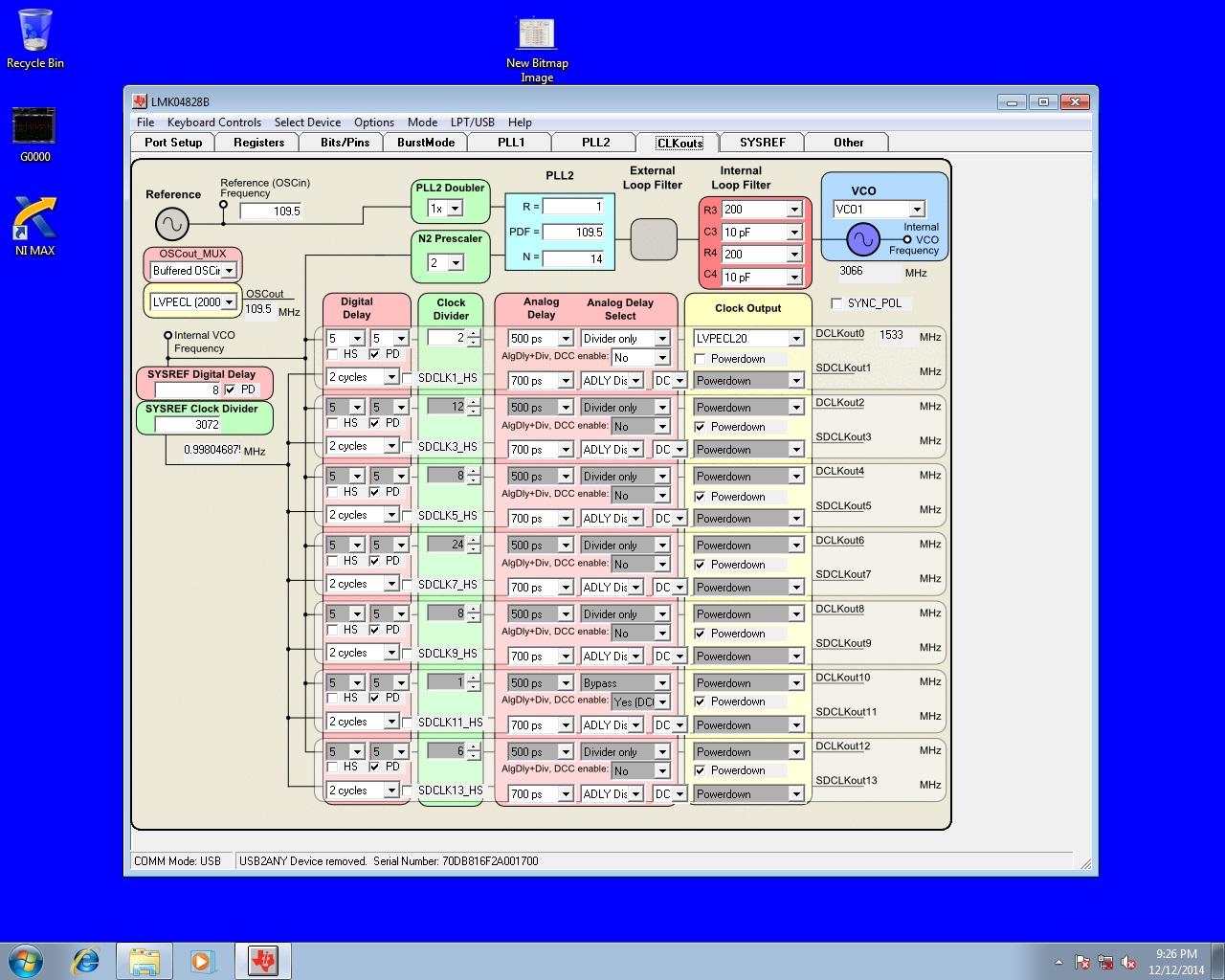
Task: Toggle the SYSREF Digital Delay PD checkbox
Action: click(230, 390)
